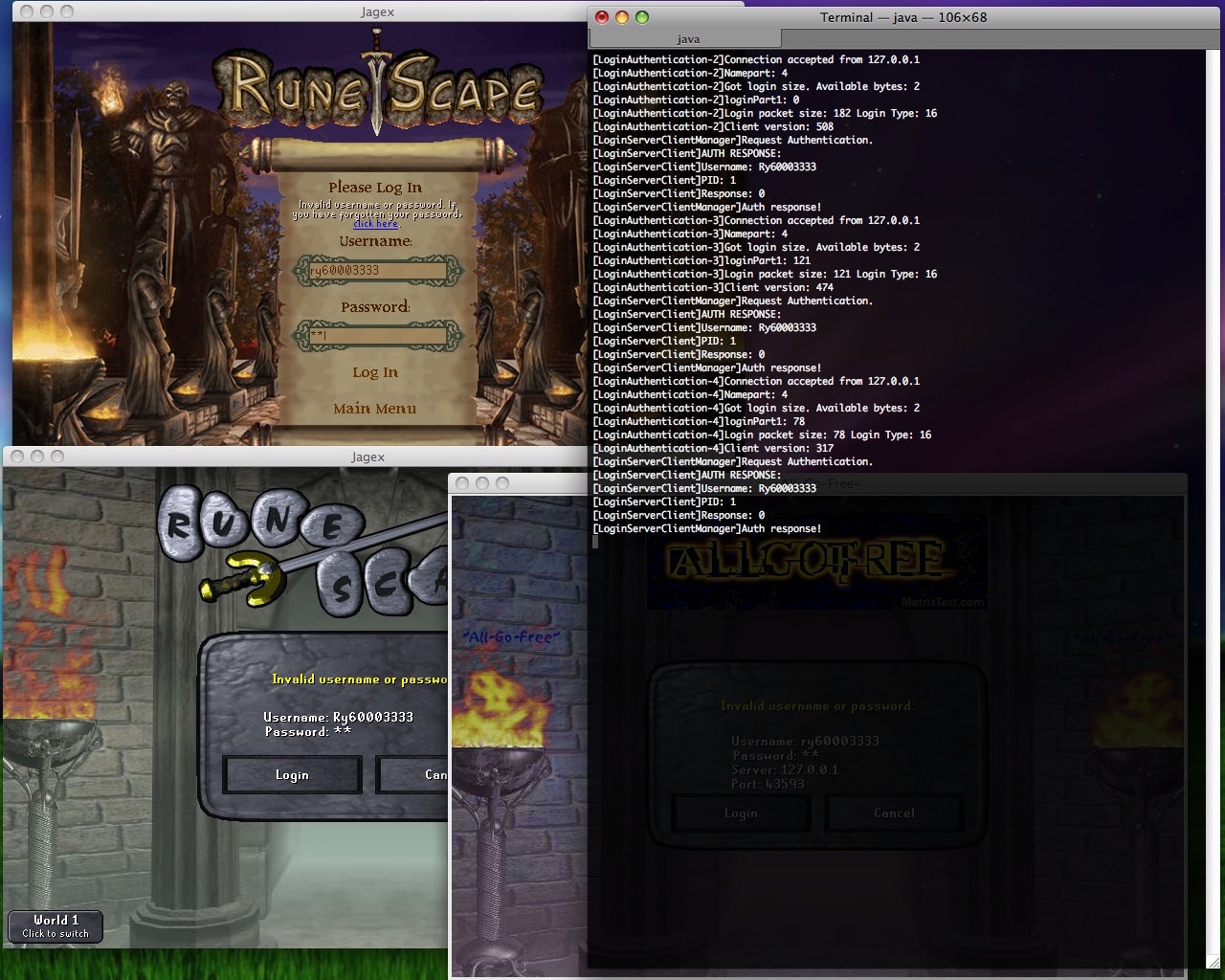The image size is (1225, 980).
Task: Close the Terminal window with red button
Action: (x=602, y=17)
